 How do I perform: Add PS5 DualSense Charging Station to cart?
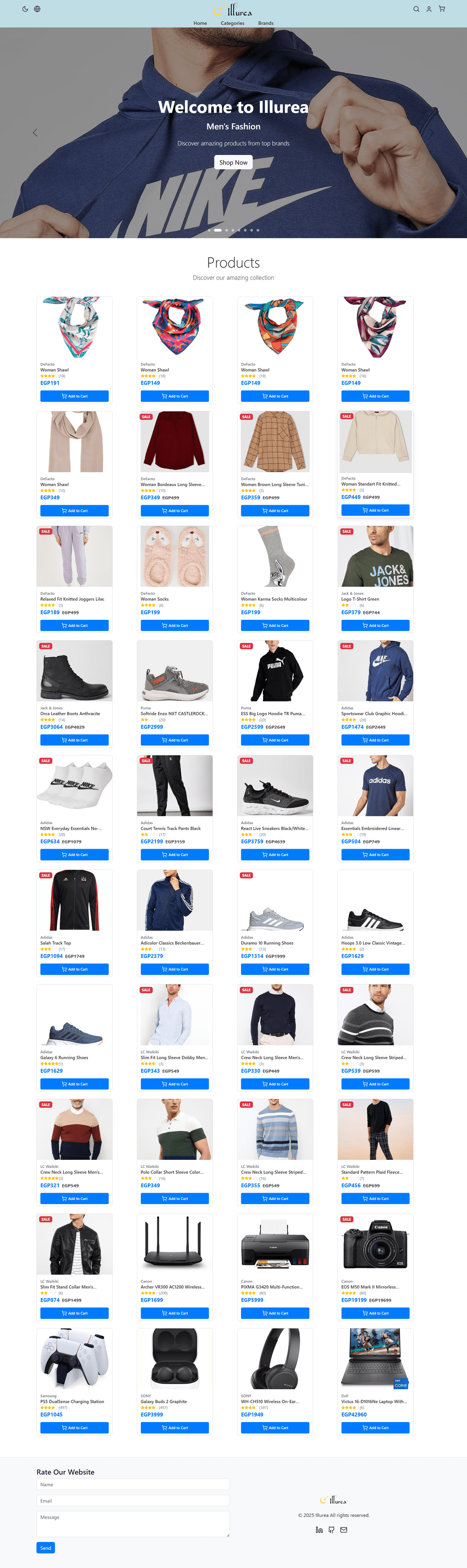[74, 1428]
